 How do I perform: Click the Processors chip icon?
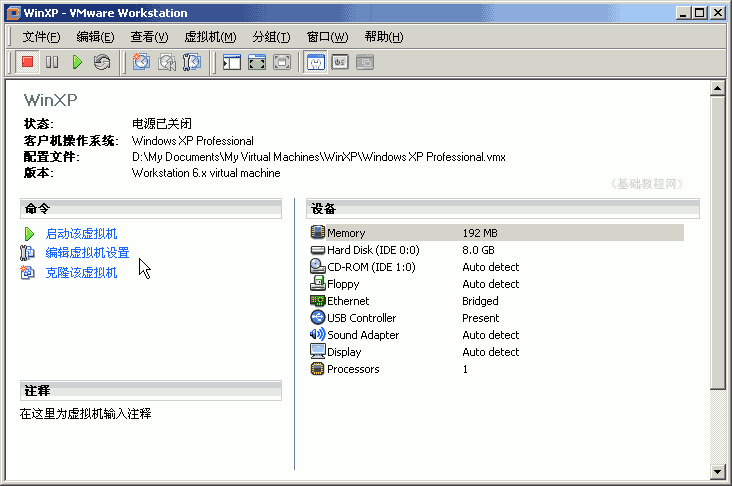pos(317,369)
